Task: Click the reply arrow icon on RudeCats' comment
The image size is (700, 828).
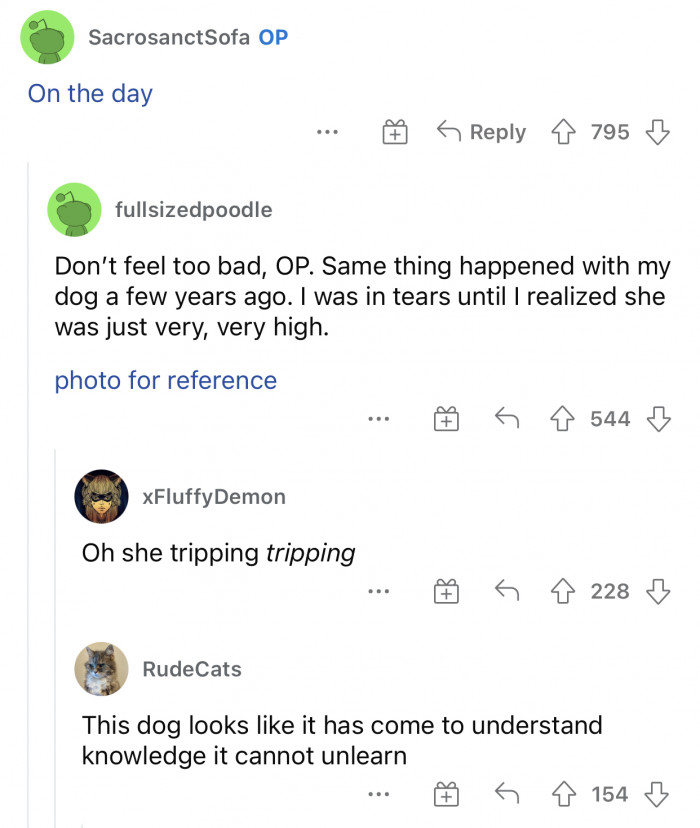Action: coord(507,793)
